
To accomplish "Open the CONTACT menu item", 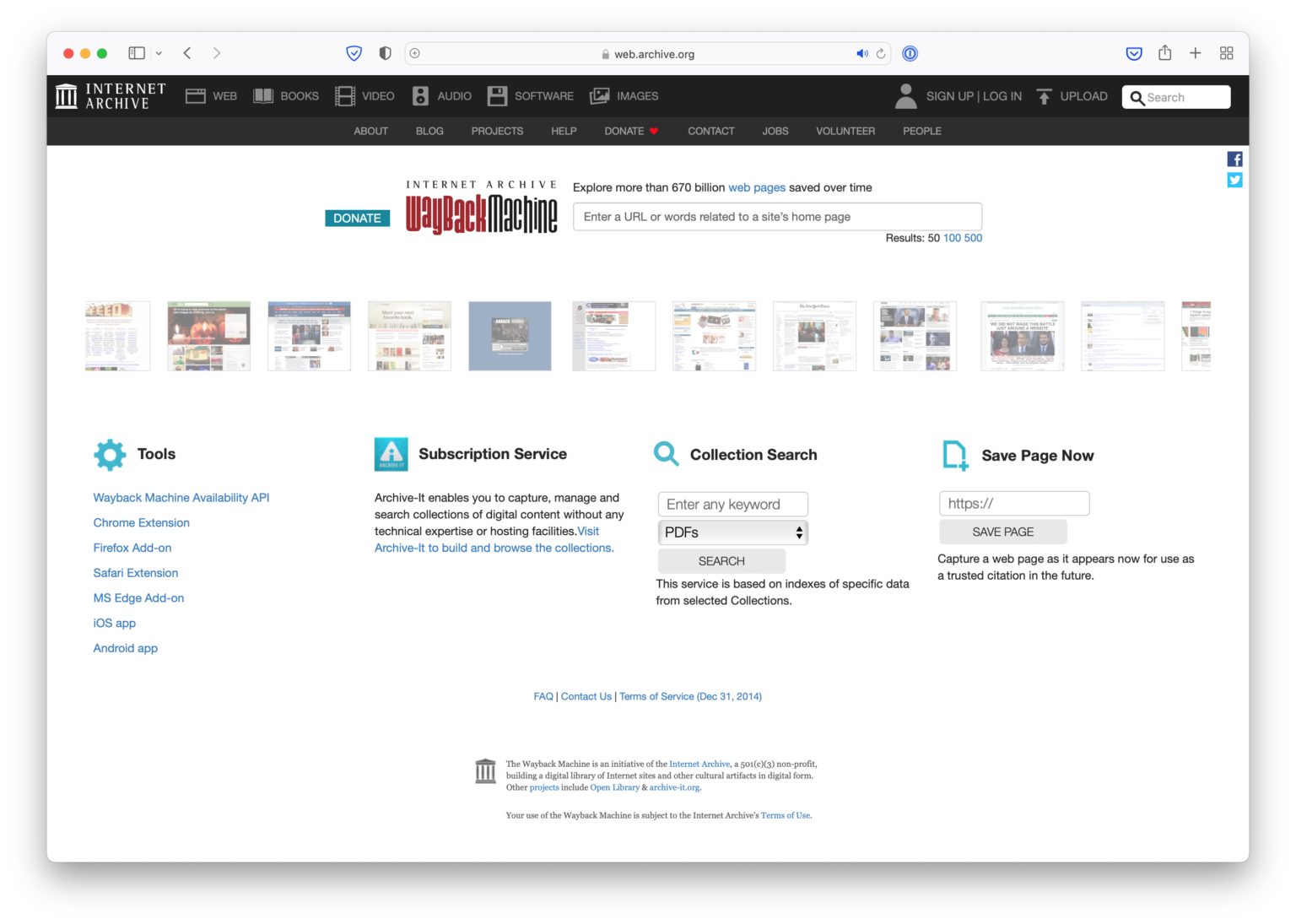I will pyautogui.click(x=711, y=131).
